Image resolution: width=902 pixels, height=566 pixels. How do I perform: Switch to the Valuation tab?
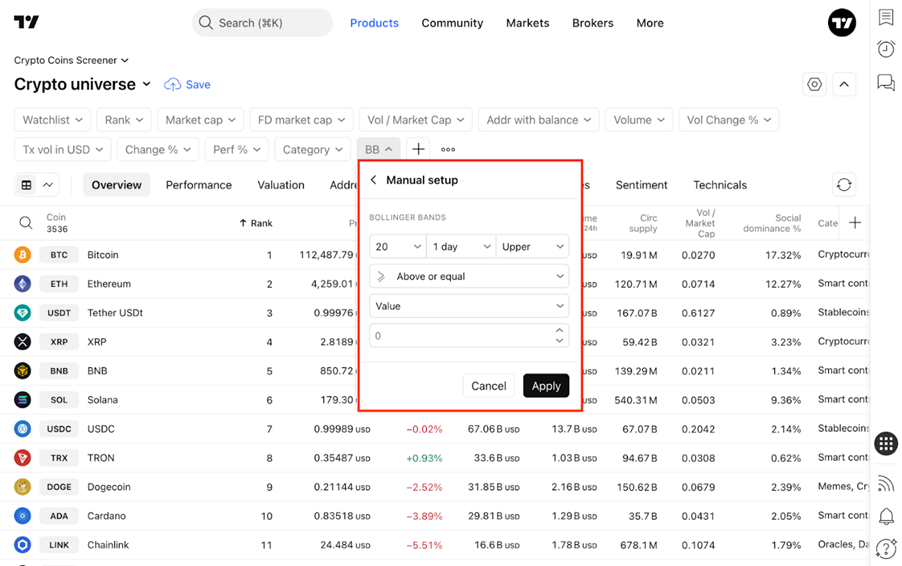[x=281, y=185]
